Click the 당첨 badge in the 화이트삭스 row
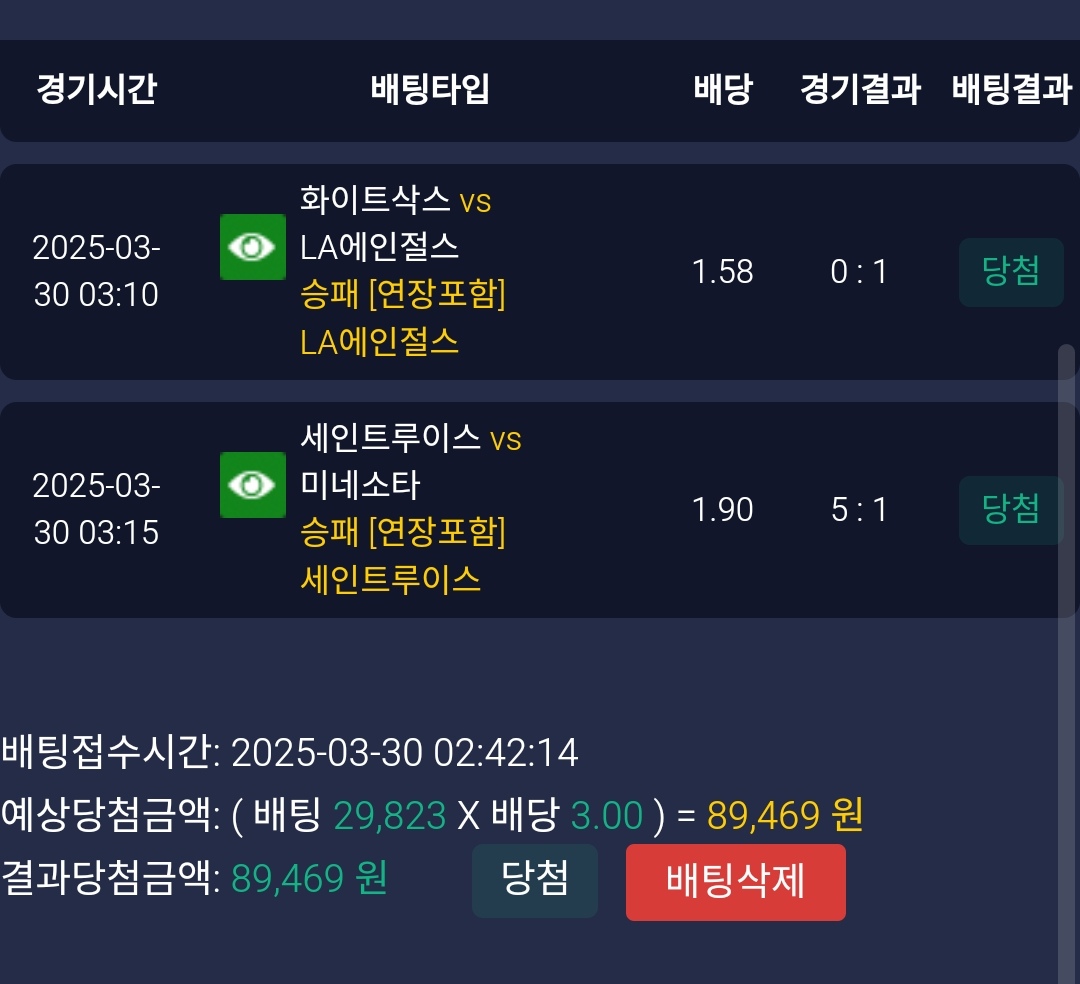 coord(1011,272)
